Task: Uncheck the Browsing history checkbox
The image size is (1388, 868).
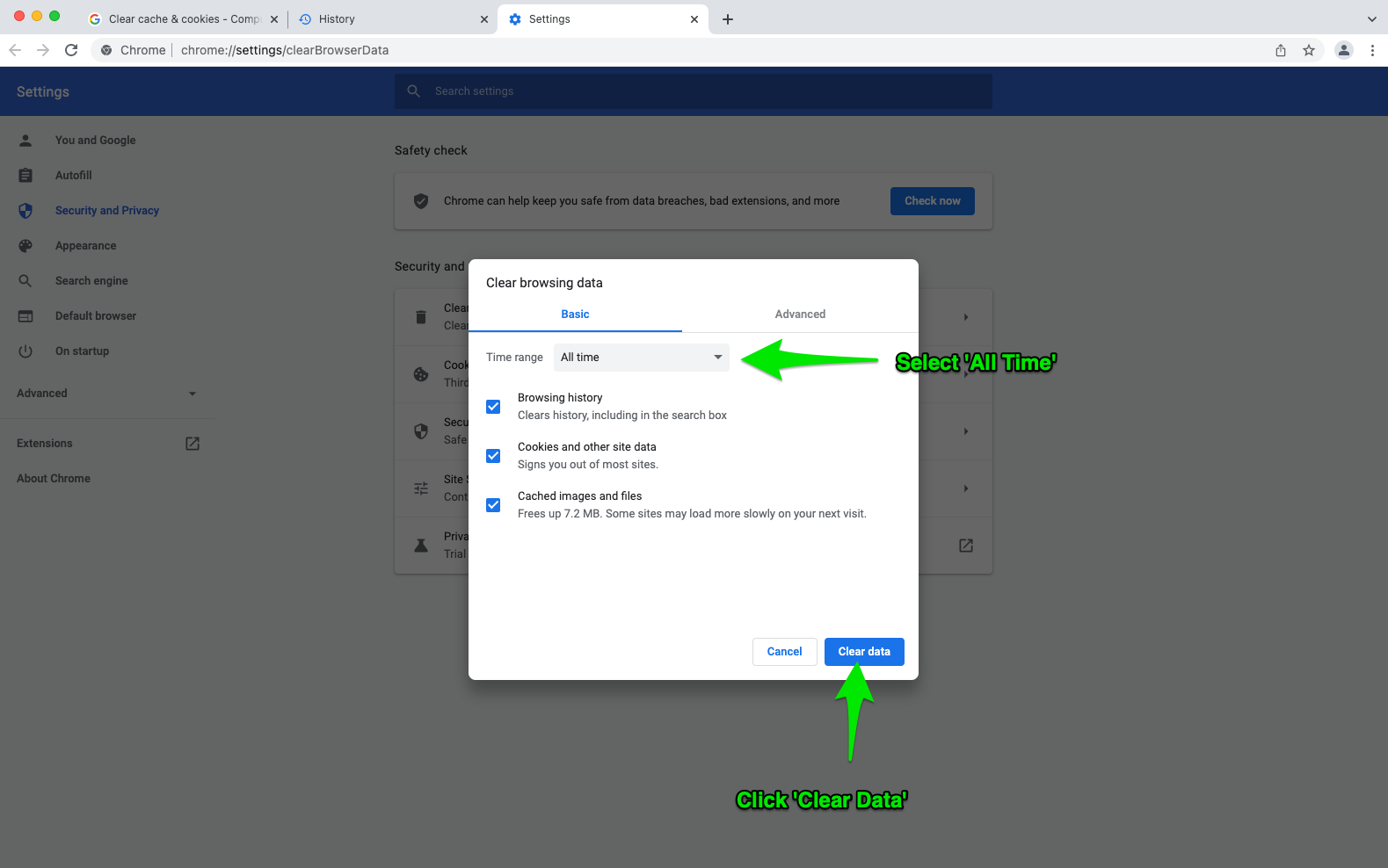Action: pyautogui.click(x=493, y=407)
